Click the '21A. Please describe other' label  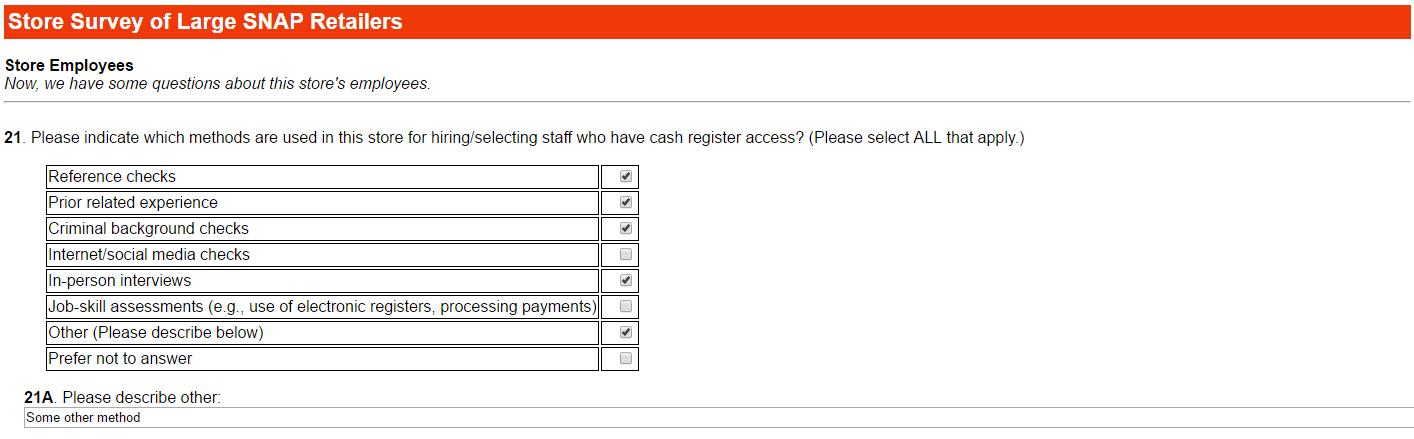pos(122,398)
